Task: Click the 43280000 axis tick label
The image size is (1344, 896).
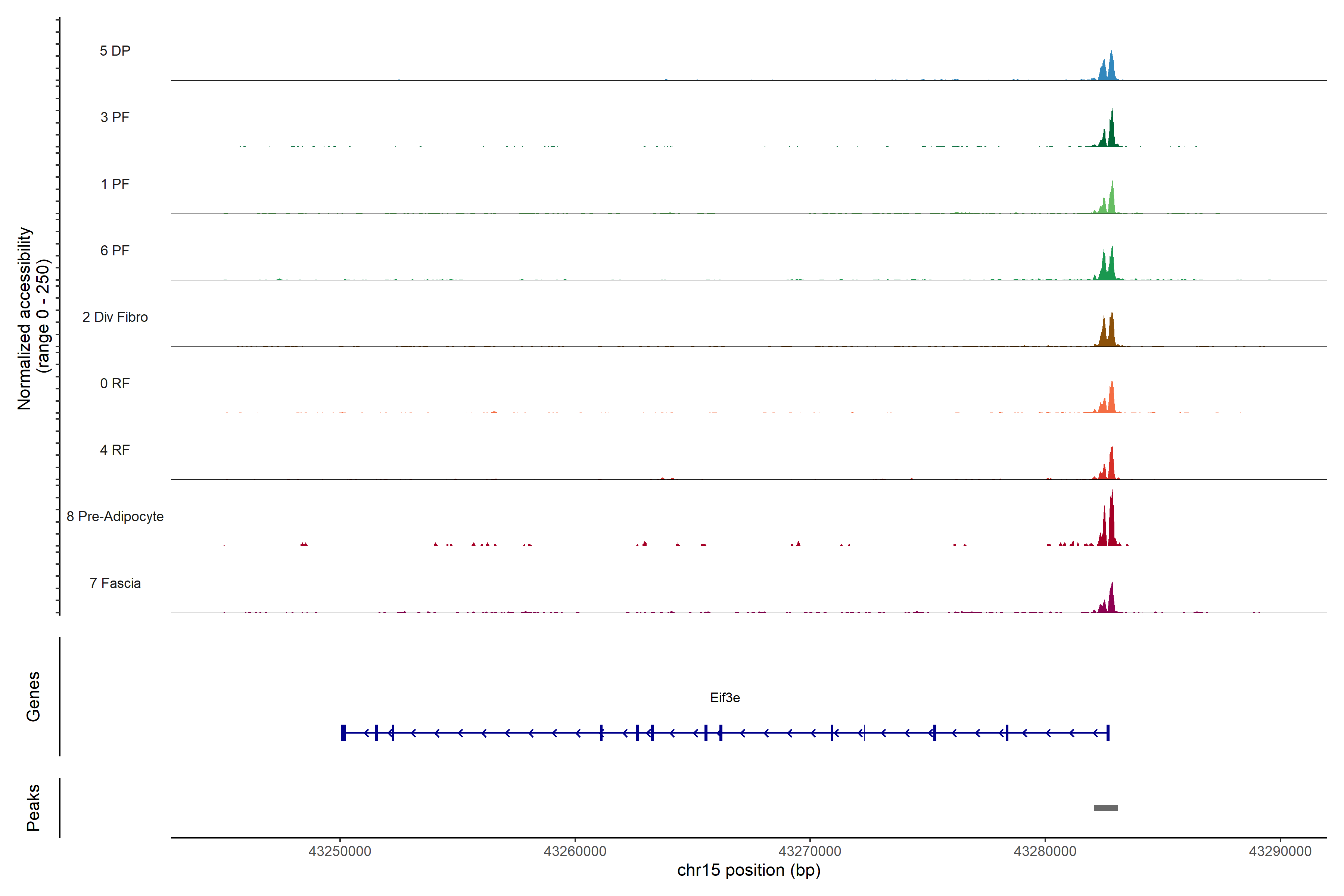Action: (x=1045, y=852)
